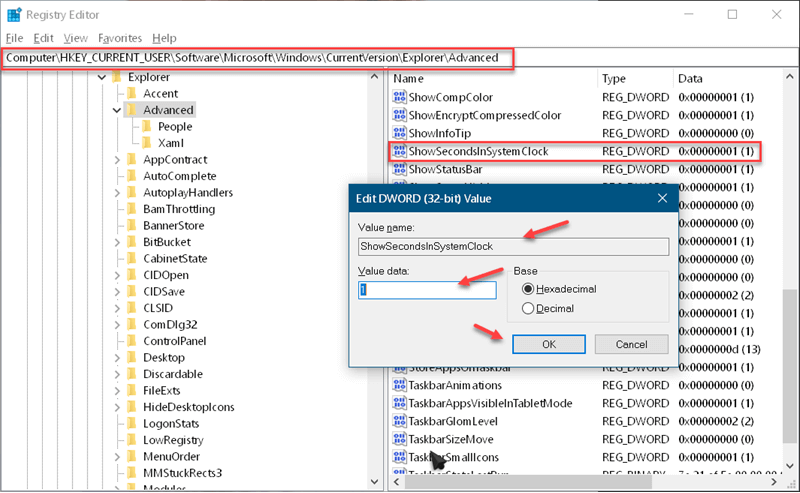The width and height of the screenshot is (800, 493).
Task: Click the Accent folder icon
Action: (x=132, y=93)
